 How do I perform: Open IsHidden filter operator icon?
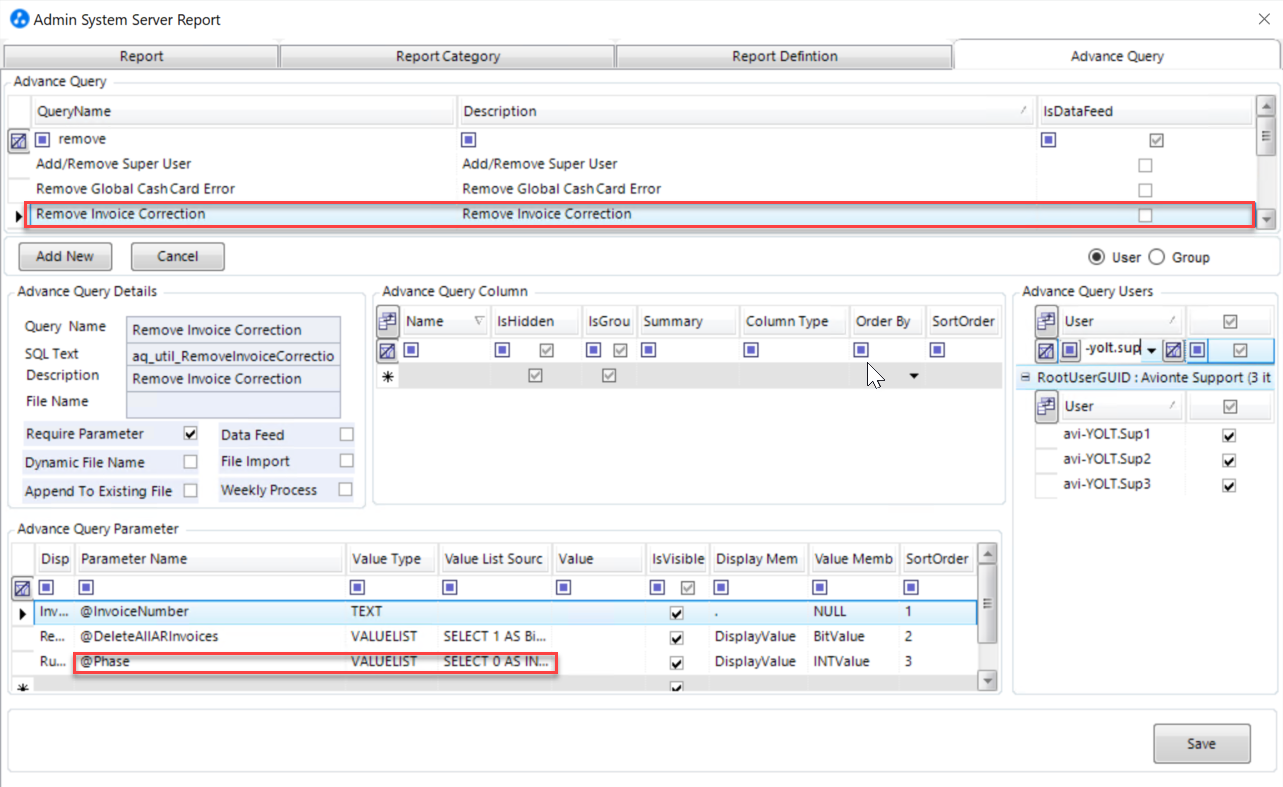coord(502,350)
